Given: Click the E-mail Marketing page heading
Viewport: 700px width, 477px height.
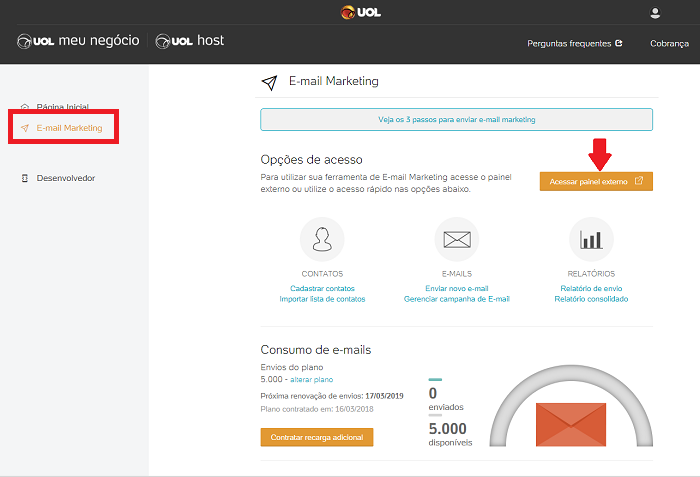Looking at the screenshot, I should coord(333,81).
